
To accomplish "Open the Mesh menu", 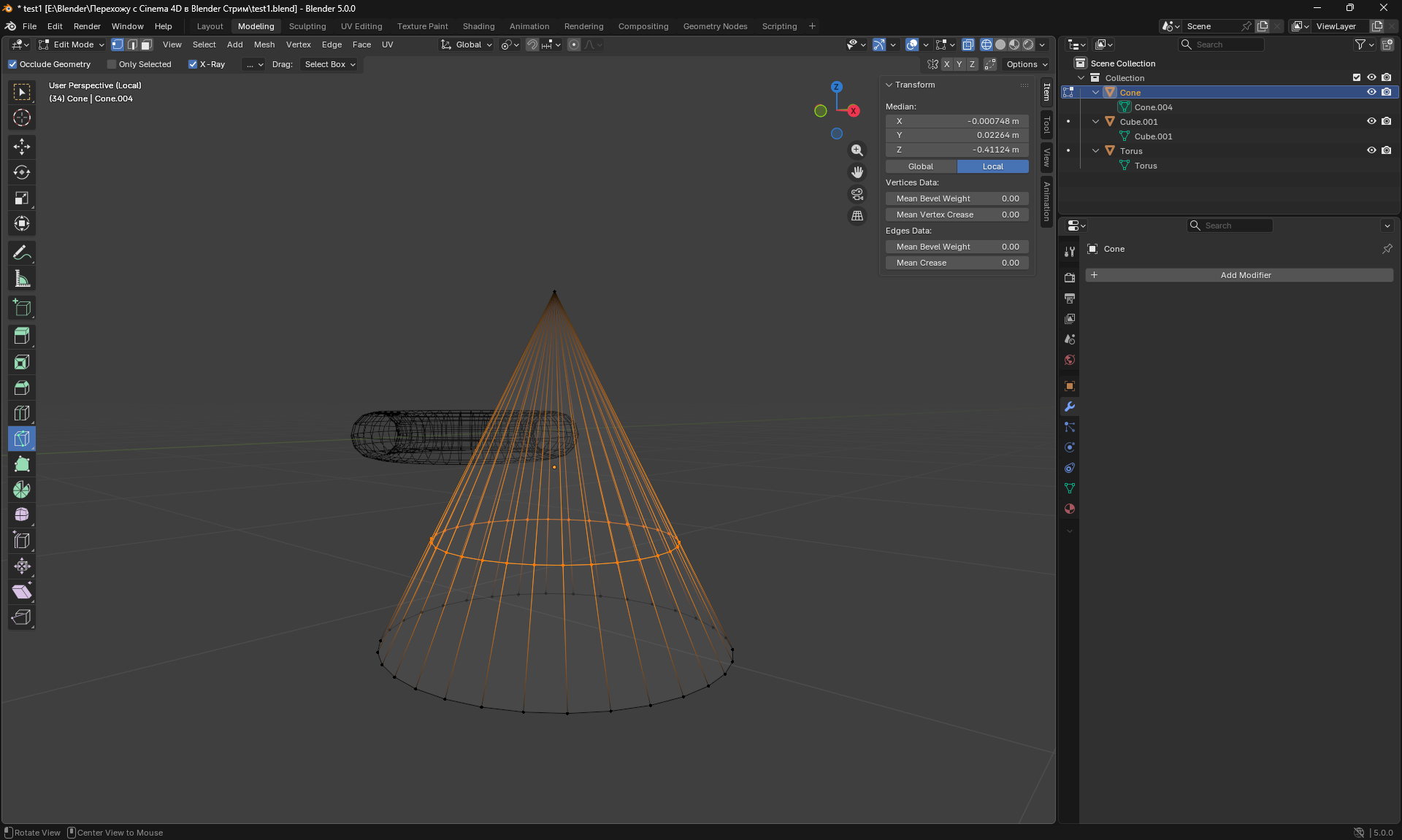I will [x=264, y=45].
